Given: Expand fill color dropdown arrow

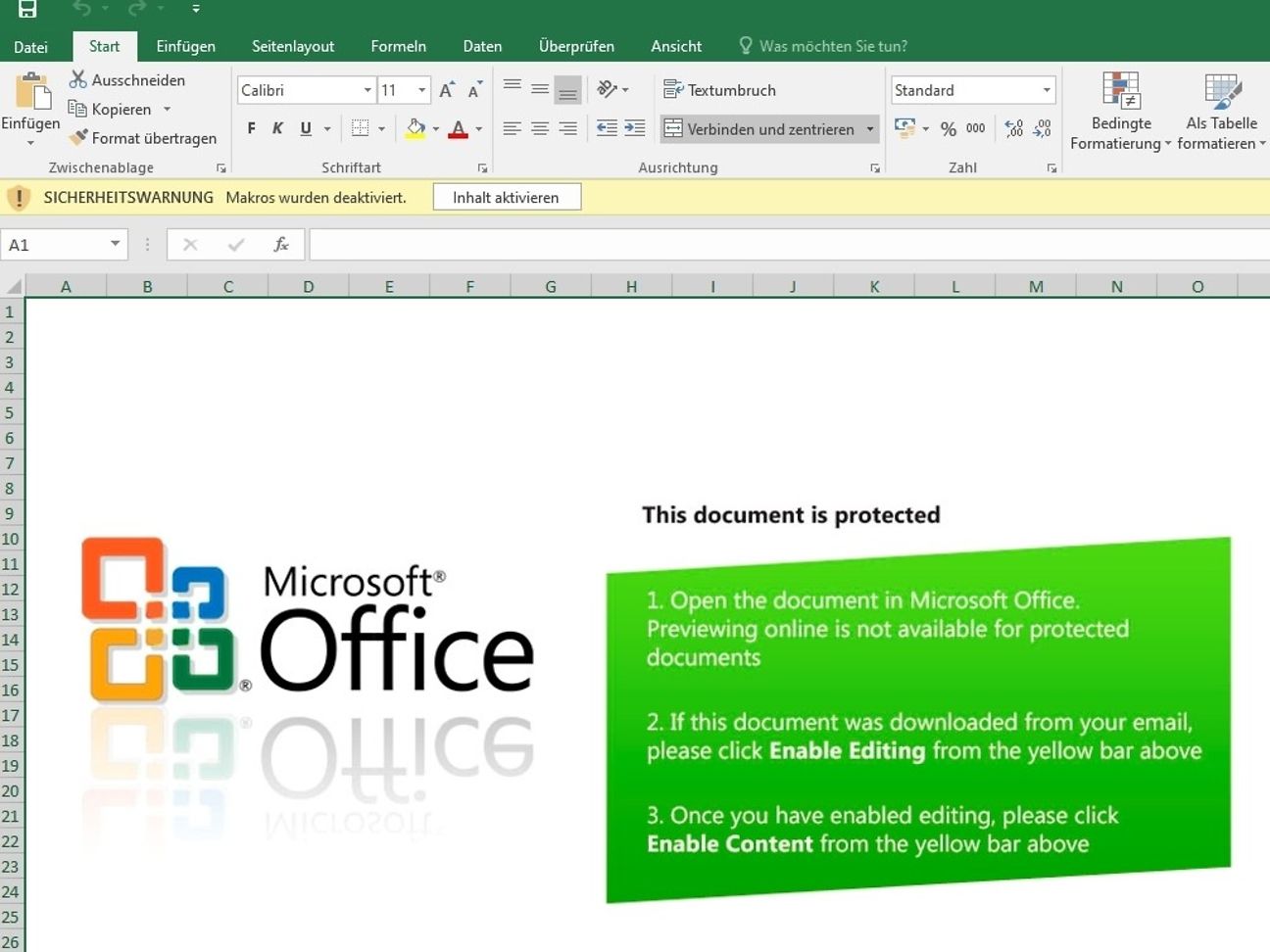Looking at the screenshot, I should click(x=436, y=128).
